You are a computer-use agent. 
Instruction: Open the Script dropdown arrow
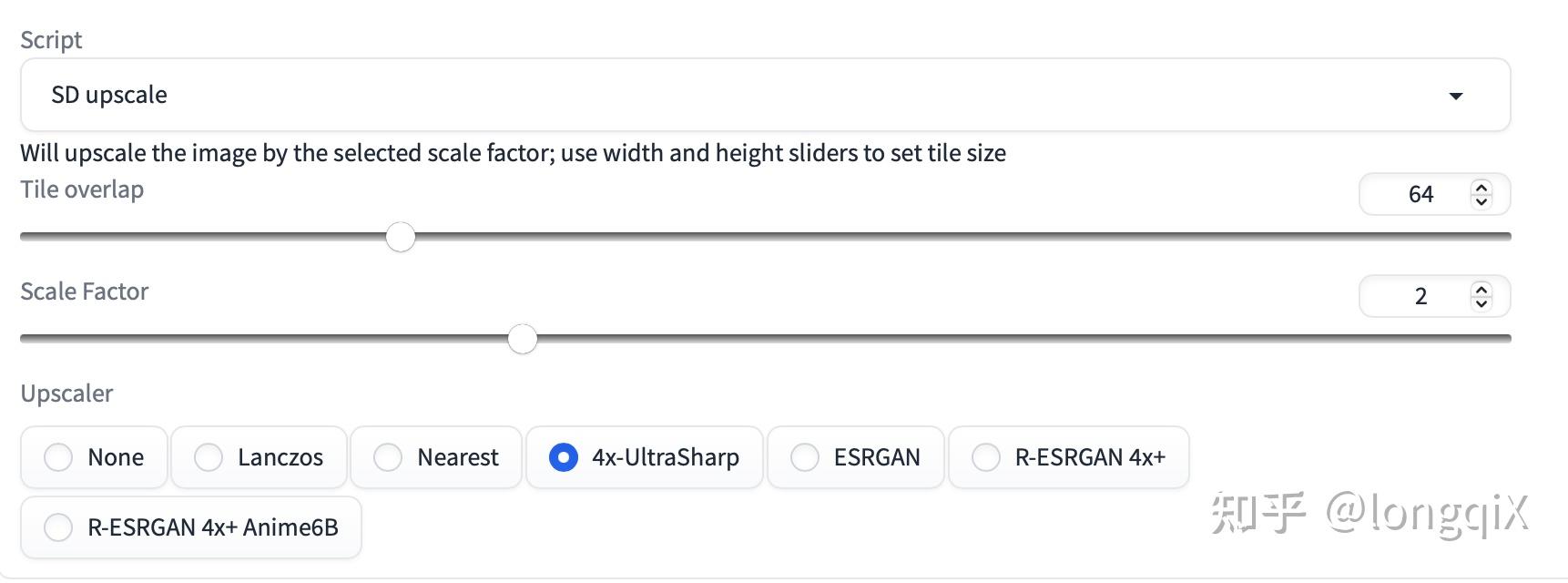point(1455,96)
